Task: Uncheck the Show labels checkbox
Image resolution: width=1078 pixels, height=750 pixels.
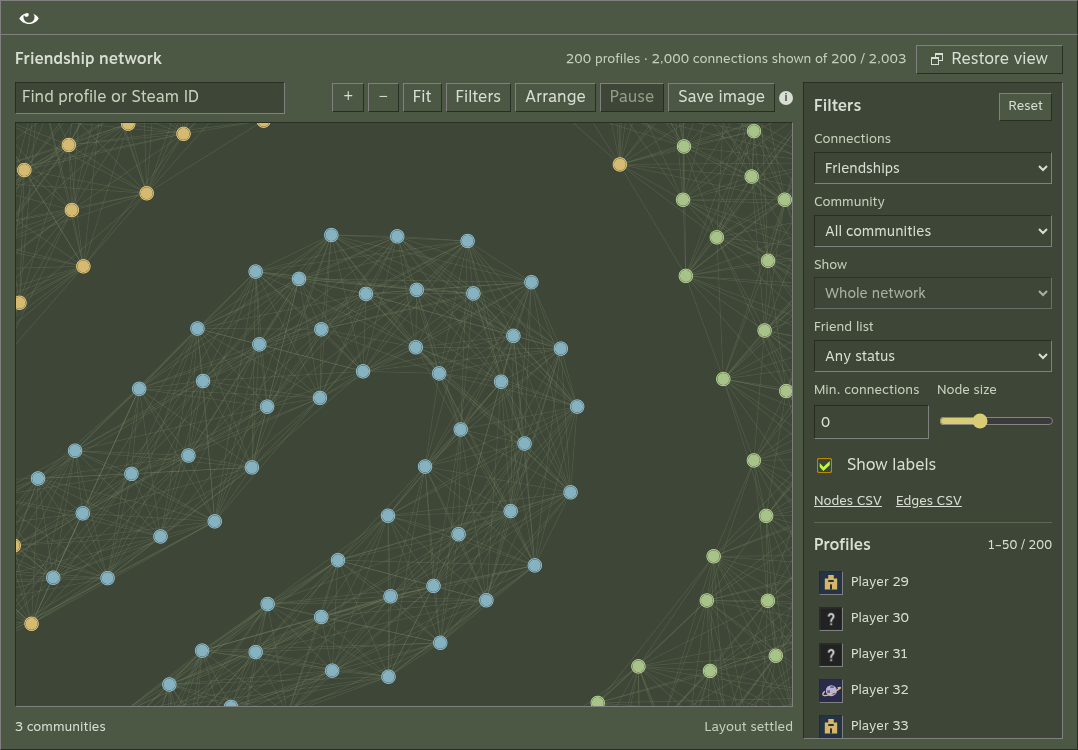Action: (824, 465)
